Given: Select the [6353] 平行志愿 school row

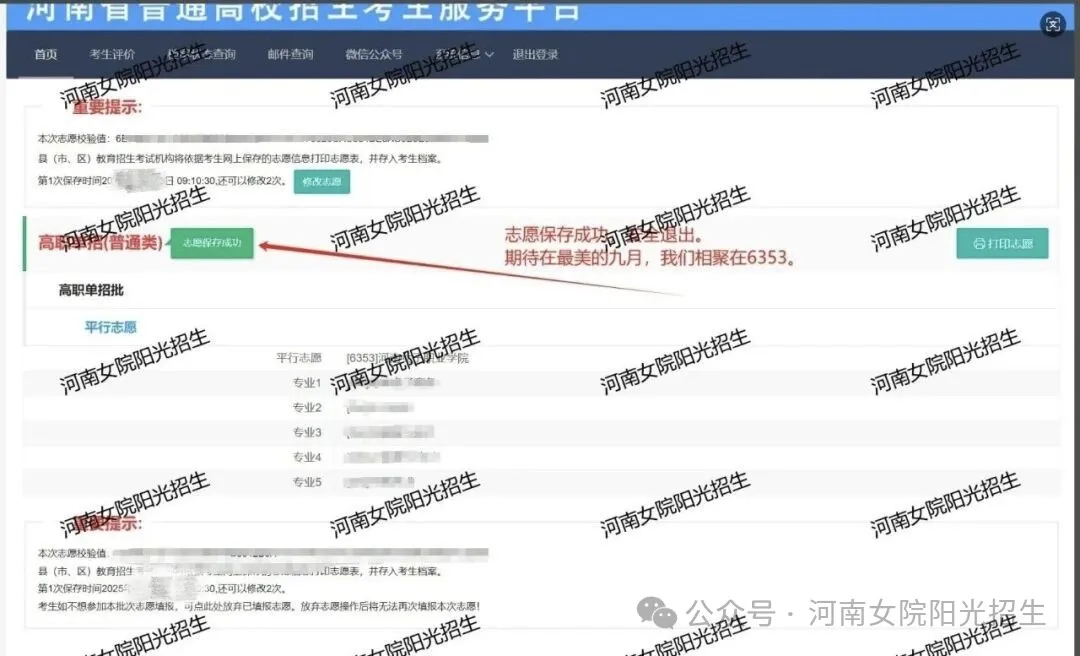Looking at the screenshot, I should click(x=406, y=357).
